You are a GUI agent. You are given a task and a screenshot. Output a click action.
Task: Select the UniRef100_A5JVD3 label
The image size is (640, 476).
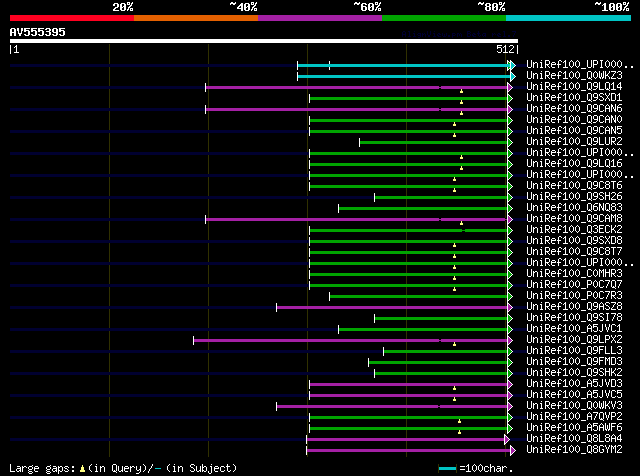coord(574,384)
